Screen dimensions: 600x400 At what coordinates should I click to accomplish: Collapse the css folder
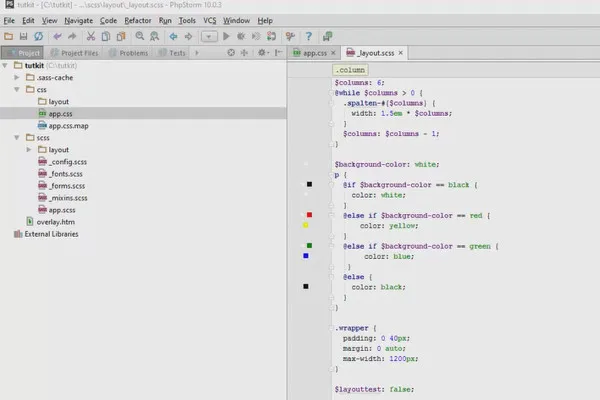click(17, 90)
